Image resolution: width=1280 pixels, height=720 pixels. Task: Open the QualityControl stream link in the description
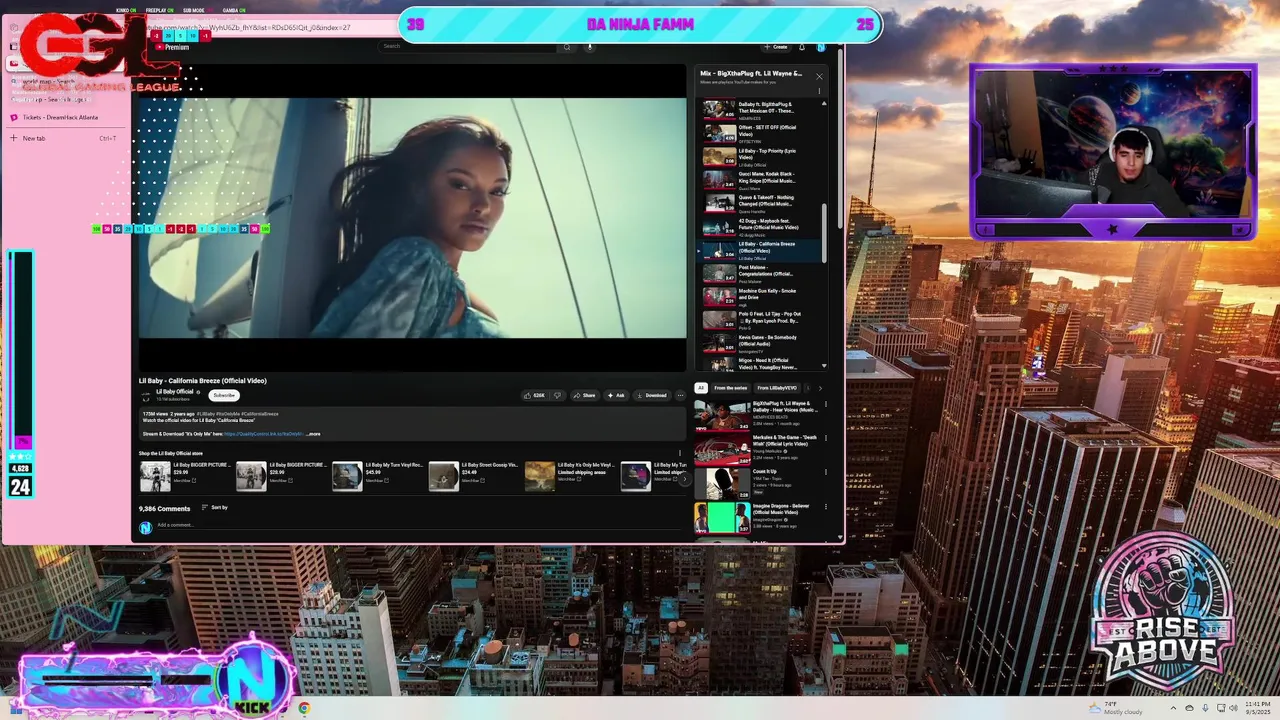pyautogui.click(x=263, y=434)
